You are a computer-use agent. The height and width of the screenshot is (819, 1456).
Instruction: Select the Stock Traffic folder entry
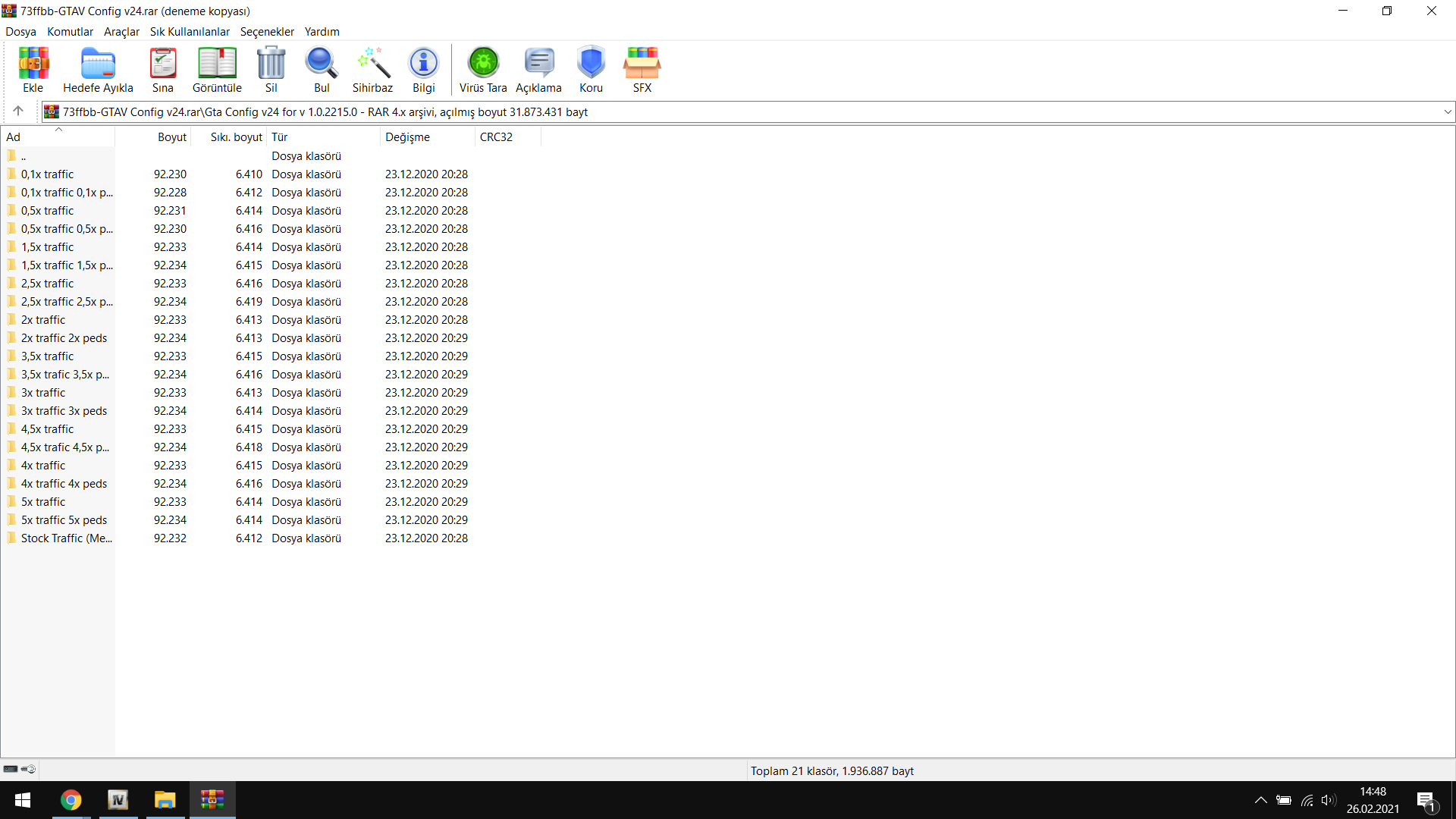point(66,538)
